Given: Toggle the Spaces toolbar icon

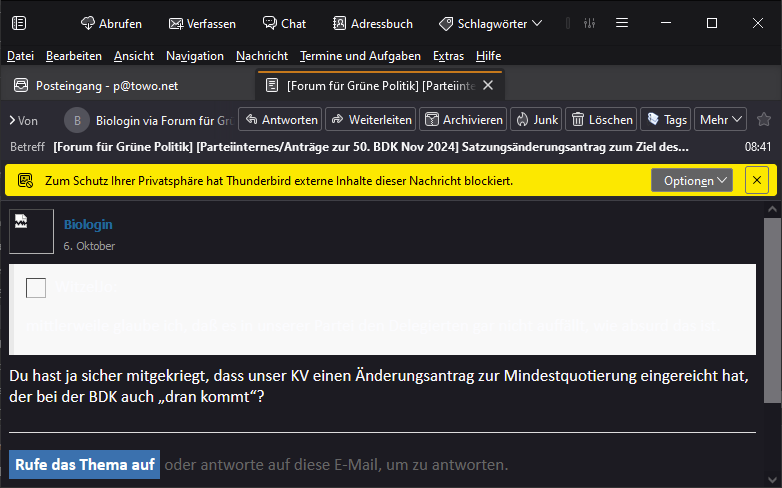Looking at the screenshot, I should coord(19,23).
